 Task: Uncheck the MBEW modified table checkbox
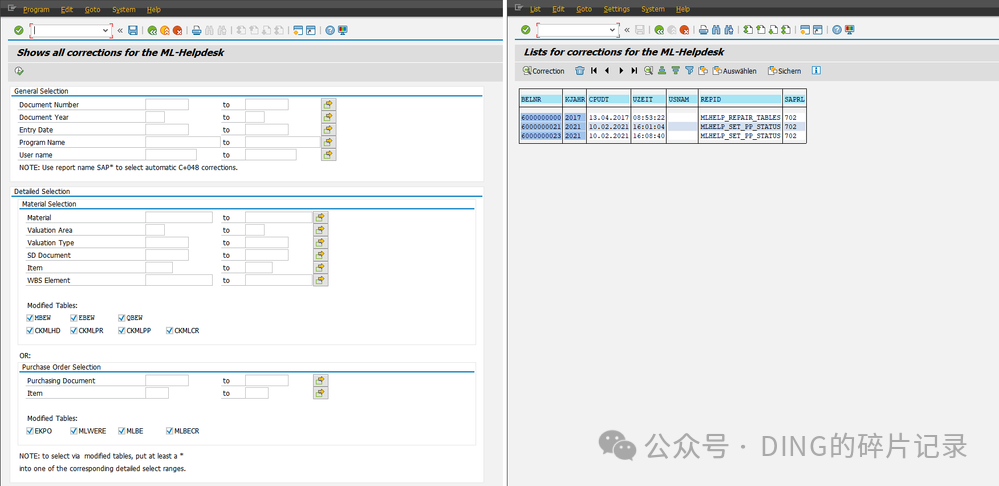click(x=30, y=318)
